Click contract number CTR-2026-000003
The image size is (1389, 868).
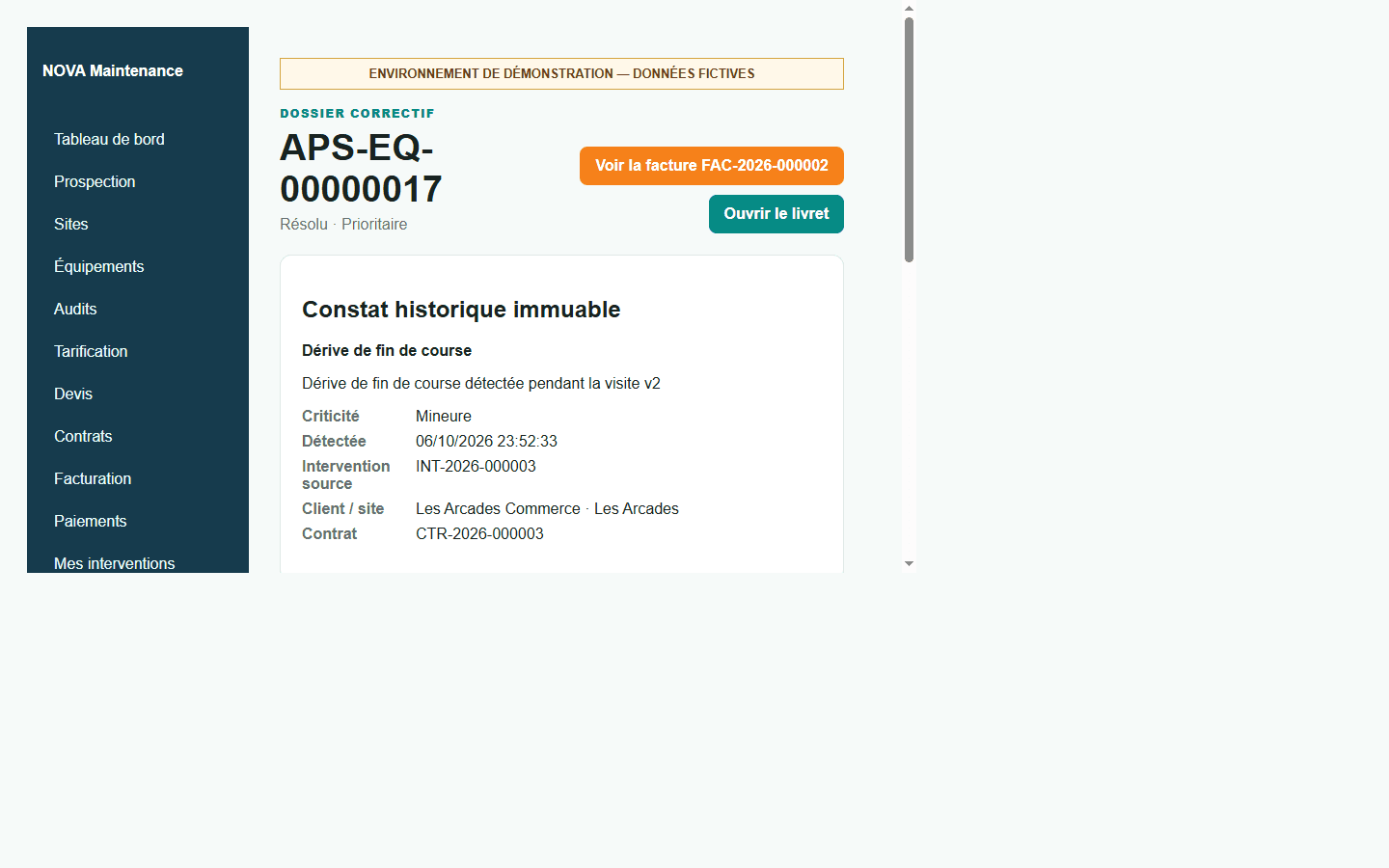click(479, 533)
